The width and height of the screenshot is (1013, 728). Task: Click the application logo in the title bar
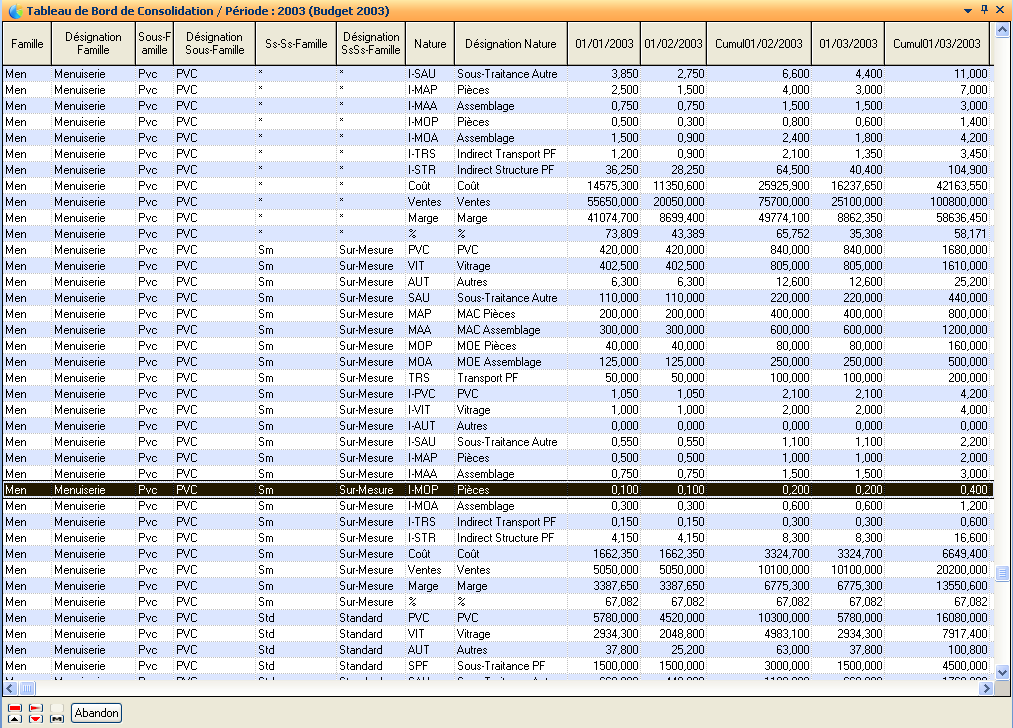[x=14, y=11]
